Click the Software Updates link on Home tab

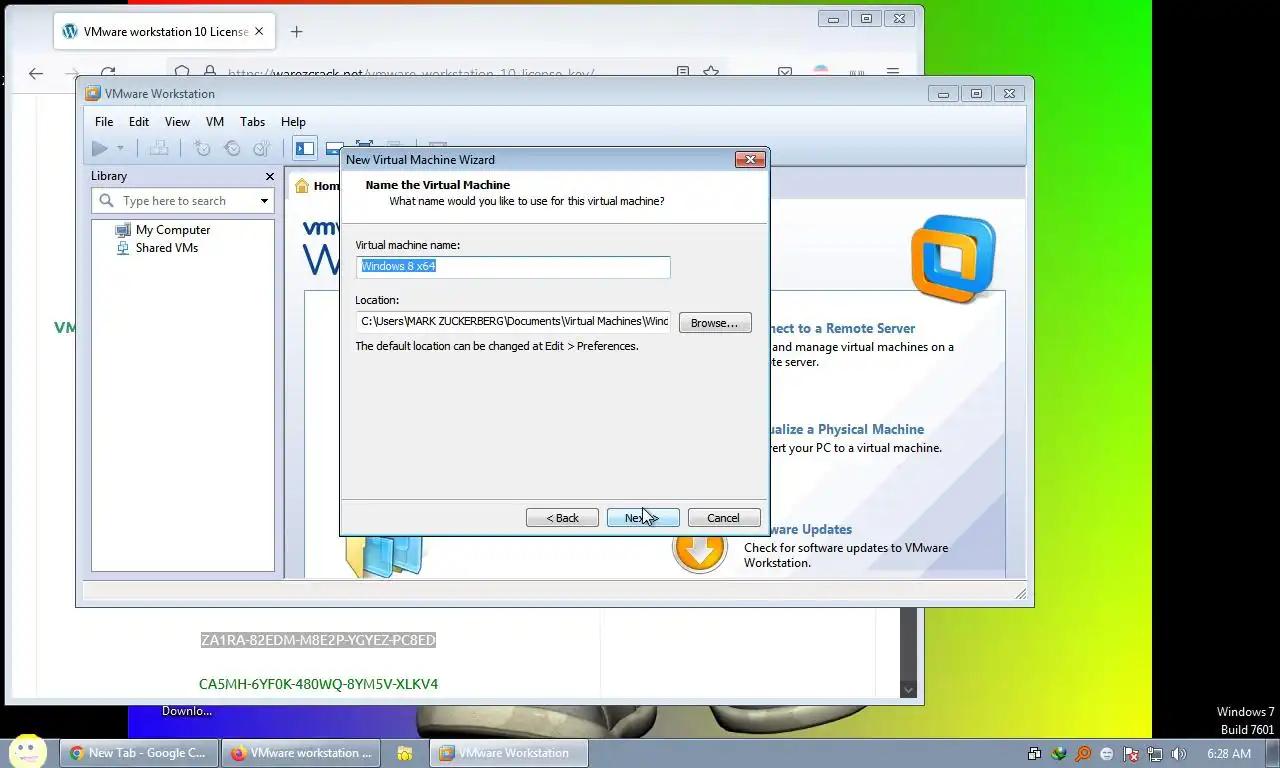coord(811,529)
